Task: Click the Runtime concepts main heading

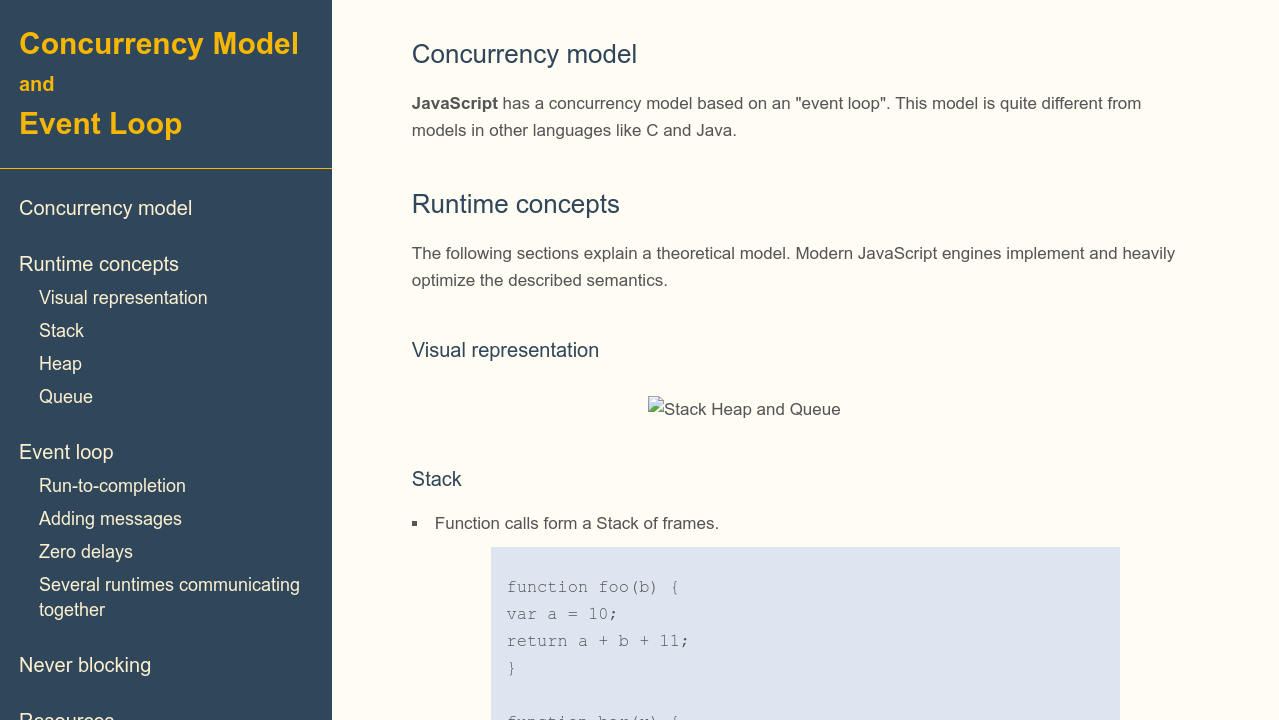Action: [x=515, y=204]
